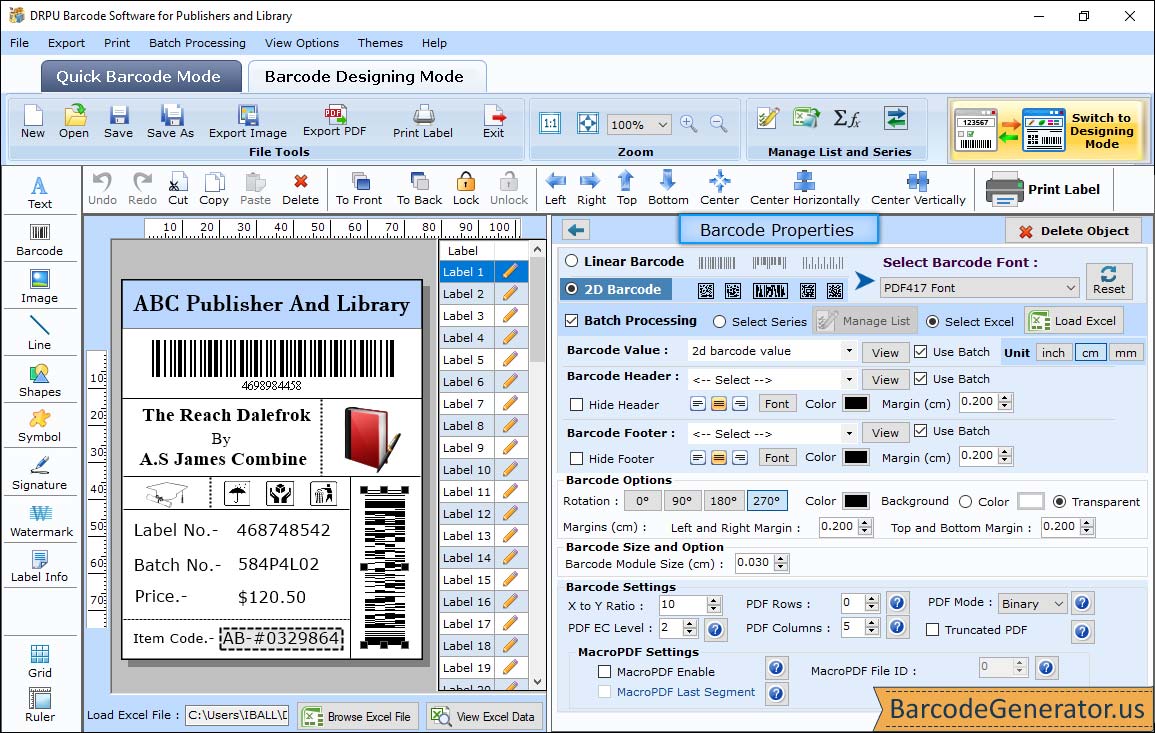The width and height of the screenshot is (1155, 733).
Task: Increase PDF EC Level stepper
Action: [x=689, y=624]
